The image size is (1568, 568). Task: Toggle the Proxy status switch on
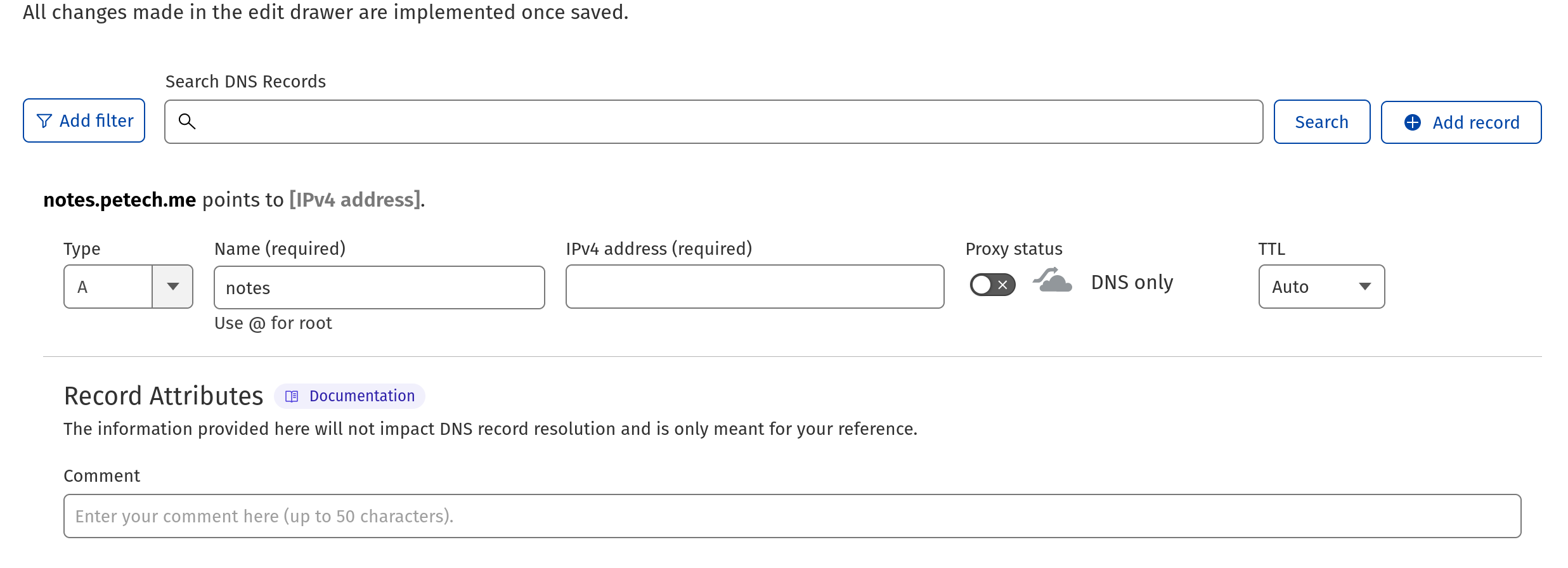[992, 285]
